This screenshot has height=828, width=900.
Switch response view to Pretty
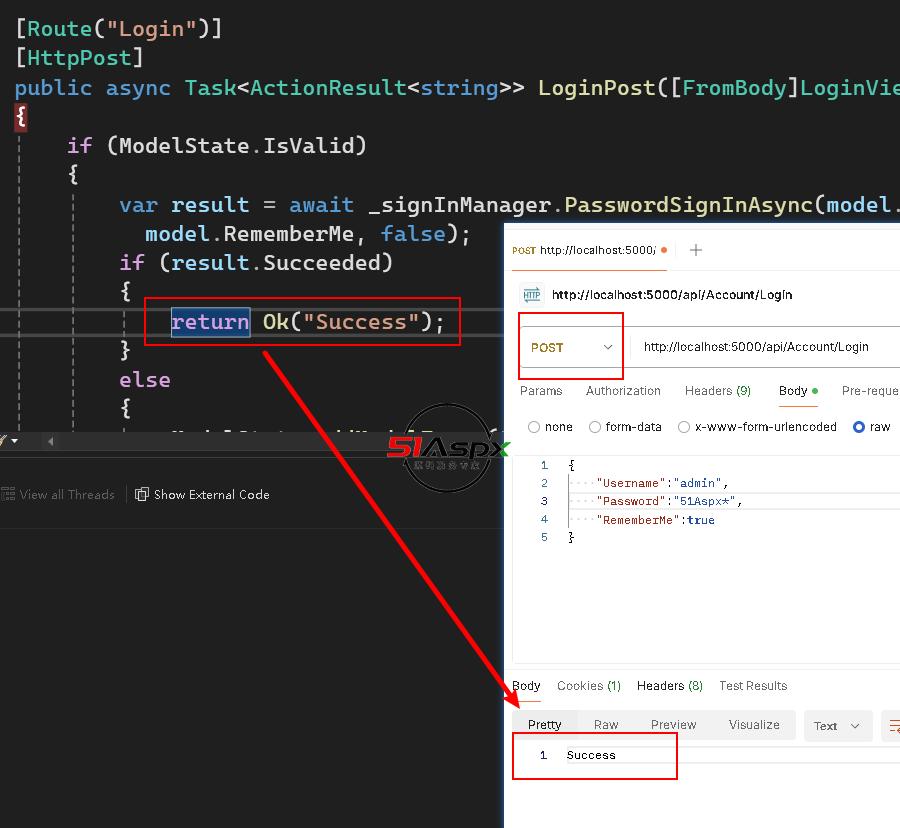544,725
